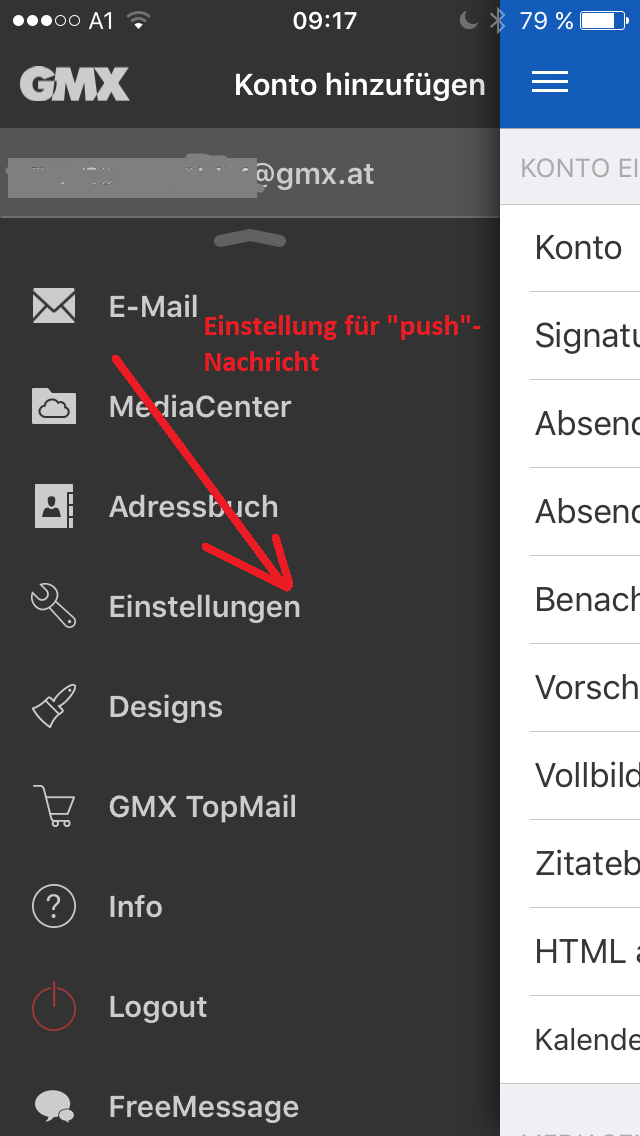This screenshot has height=1136, width=640.
Task: Collapse the account list chevron handle
Action: coord(250,238)
